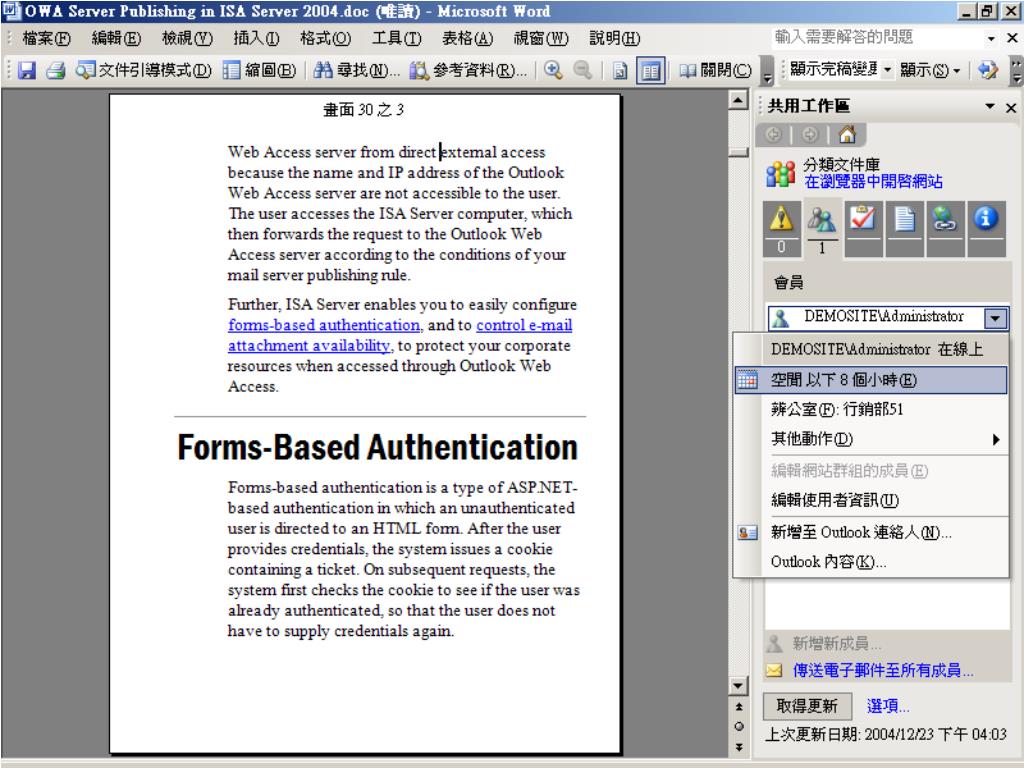
Task: Click the select browse object circle button
Action: (x=739, y=726)
